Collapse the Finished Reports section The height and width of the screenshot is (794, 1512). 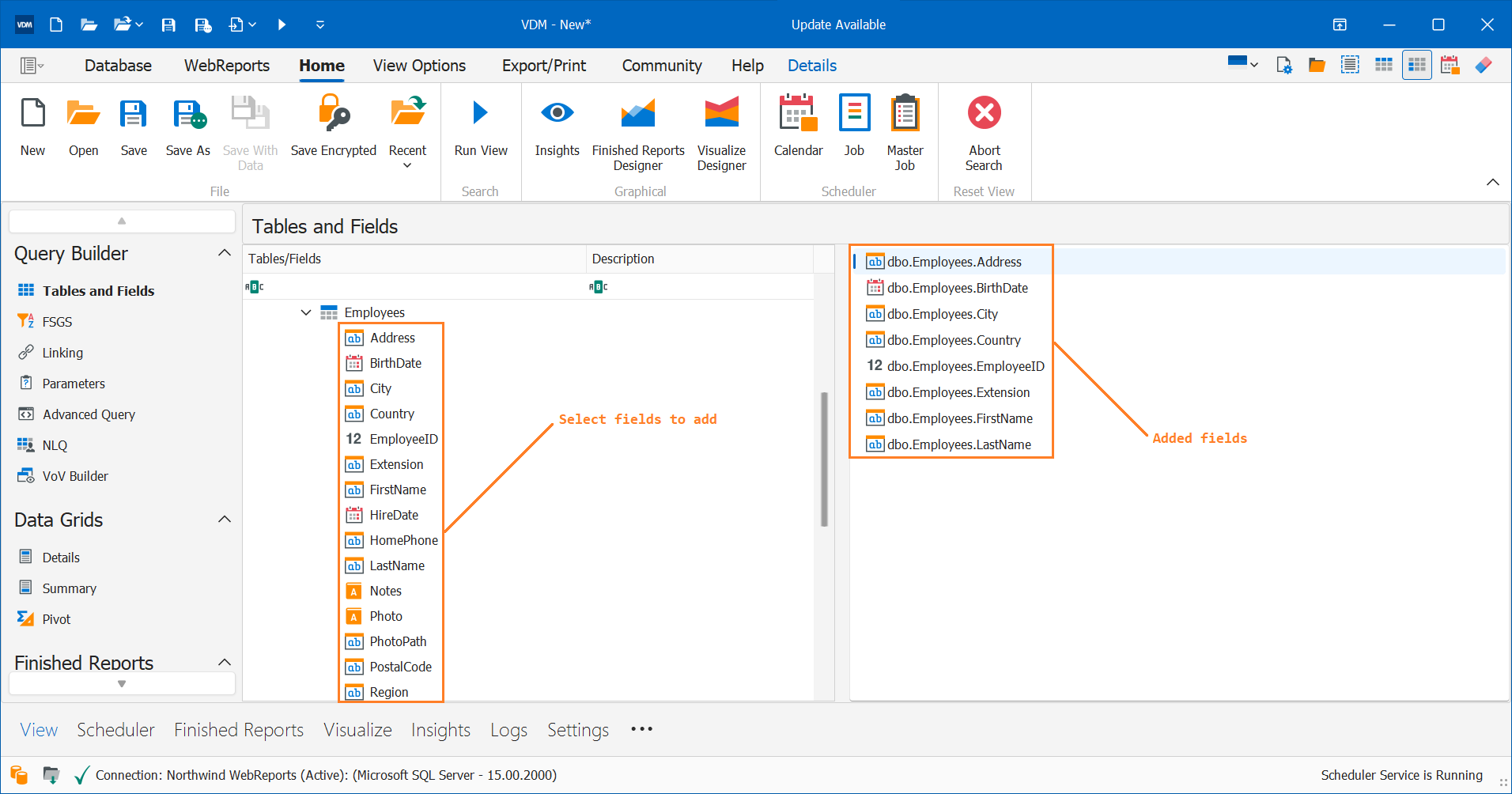coord(225,663)
